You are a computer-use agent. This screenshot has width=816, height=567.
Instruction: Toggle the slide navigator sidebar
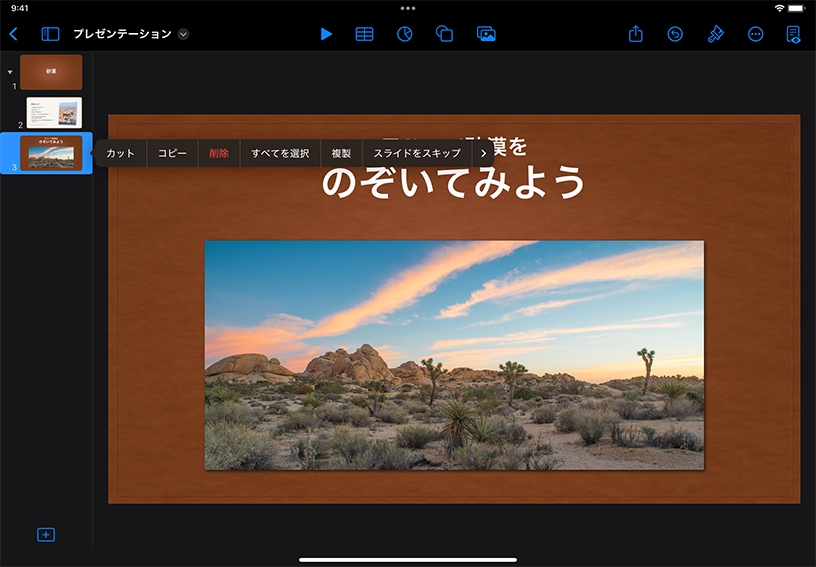[x=50, y=34]
